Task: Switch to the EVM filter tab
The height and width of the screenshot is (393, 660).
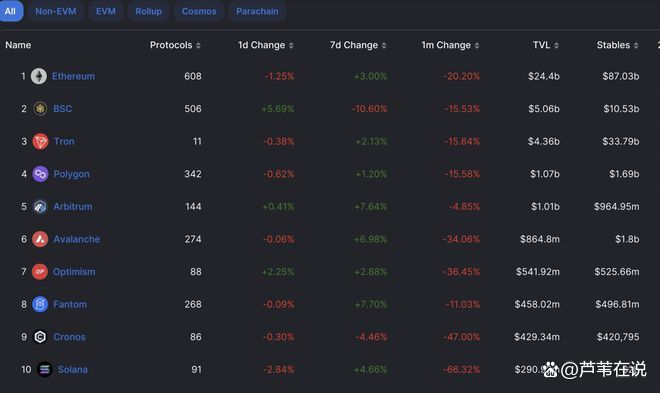Action: [106, 11]
